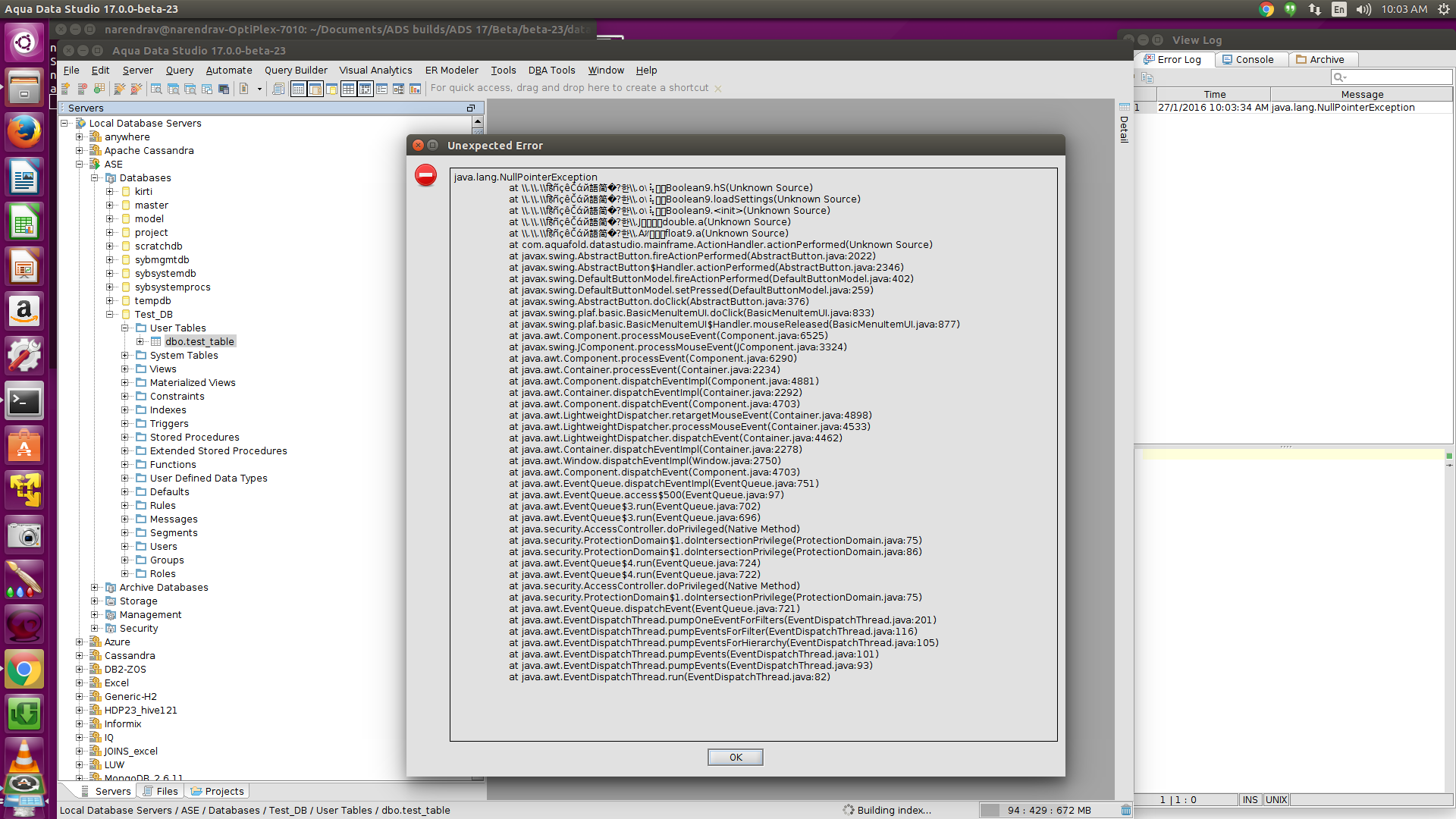The height and width of the screenshot is (819, 1456).
Task: Click the memory garbage collector trash icon
Action: (1126, 810)
